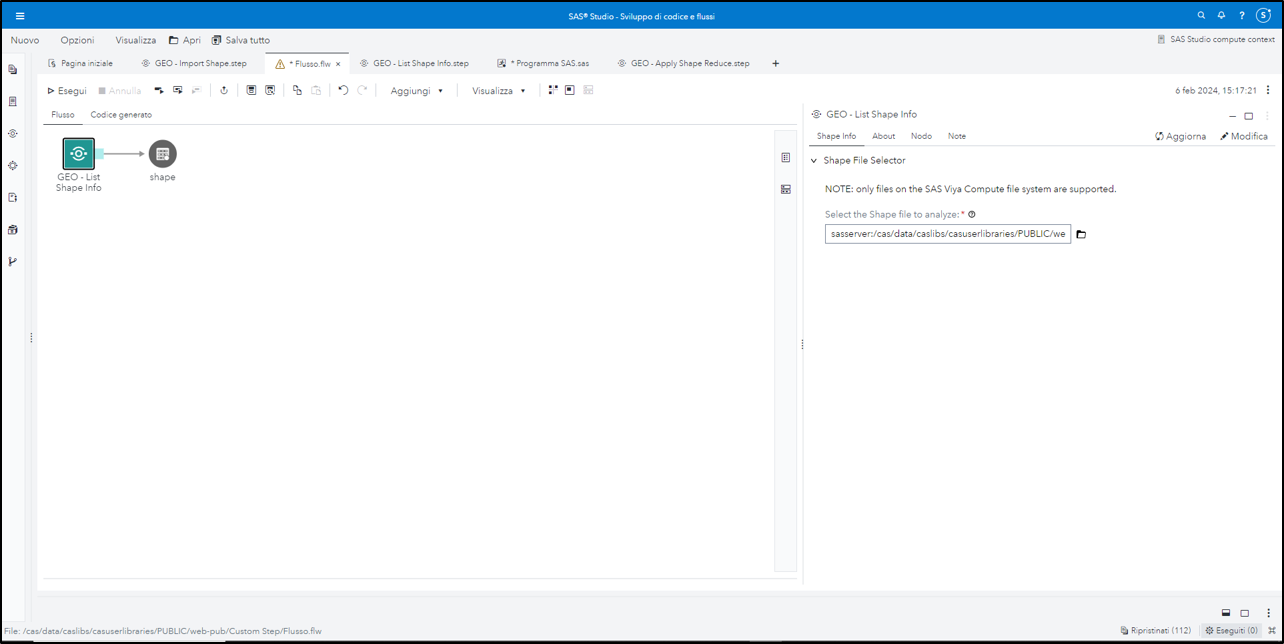The image size is (1284, 644).
Task: Click the Esegui run button
Action: click(67, 91)
